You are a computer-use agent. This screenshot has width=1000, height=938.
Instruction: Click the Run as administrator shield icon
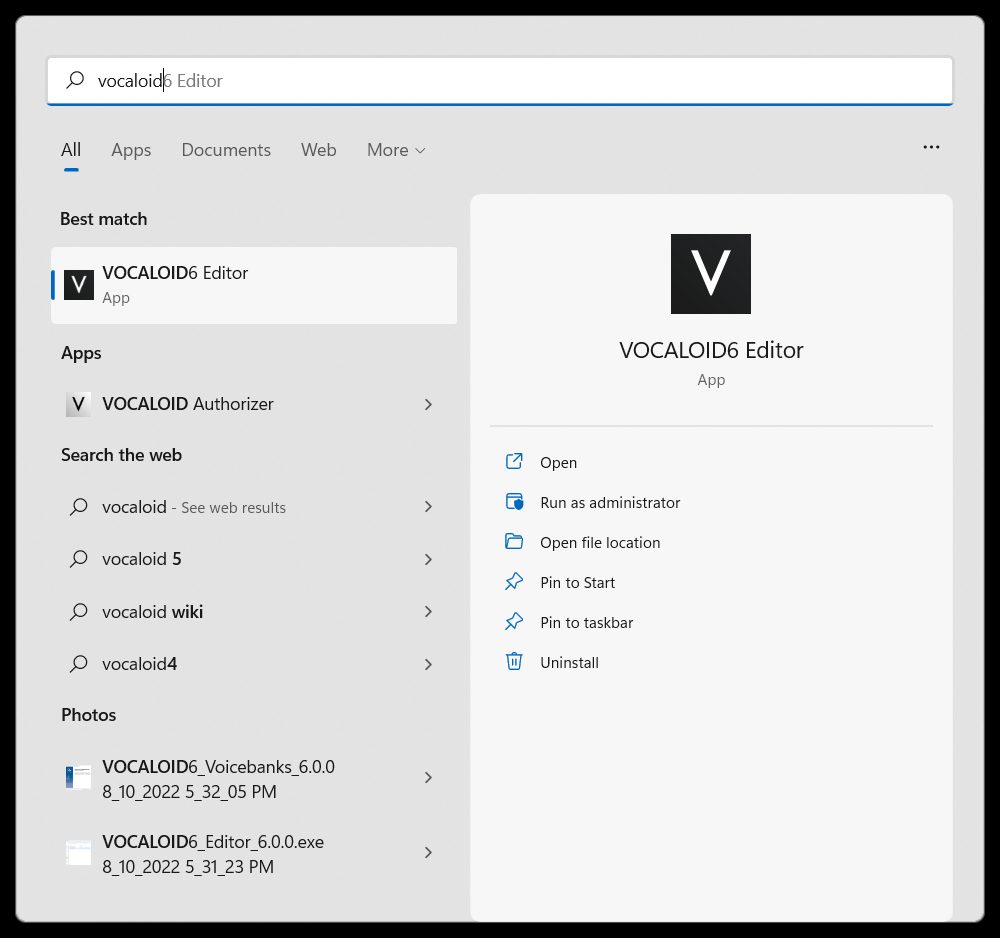(x=514, y=502)
